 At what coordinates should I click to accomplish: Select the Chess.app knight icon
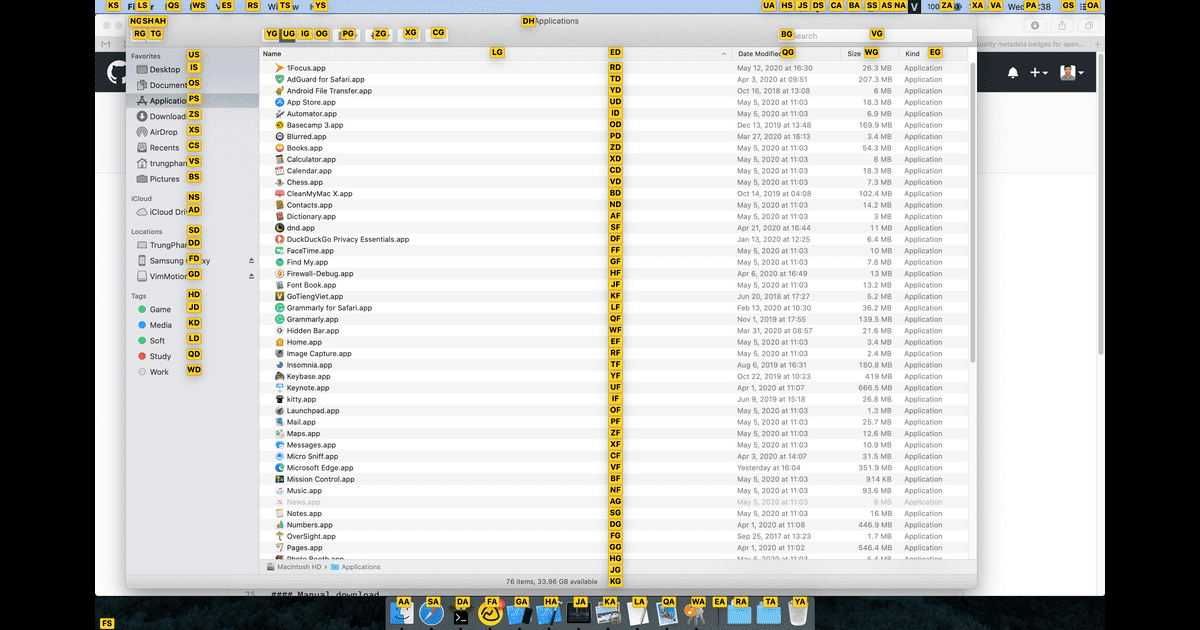(x=279, y=182)
